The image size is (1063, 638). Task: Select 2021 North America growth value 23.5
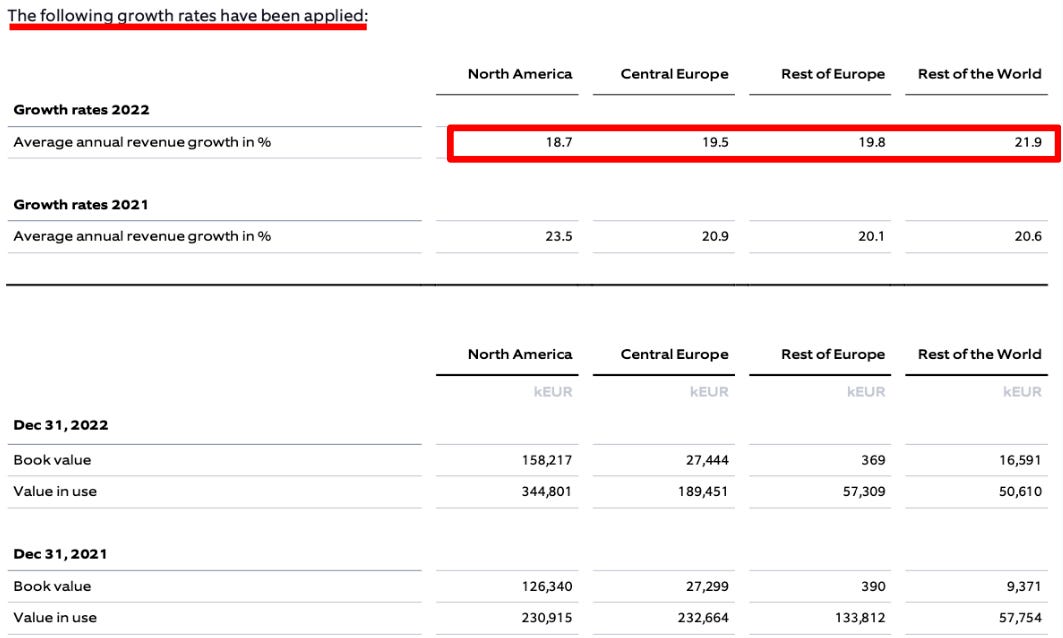tap(559, 237)
